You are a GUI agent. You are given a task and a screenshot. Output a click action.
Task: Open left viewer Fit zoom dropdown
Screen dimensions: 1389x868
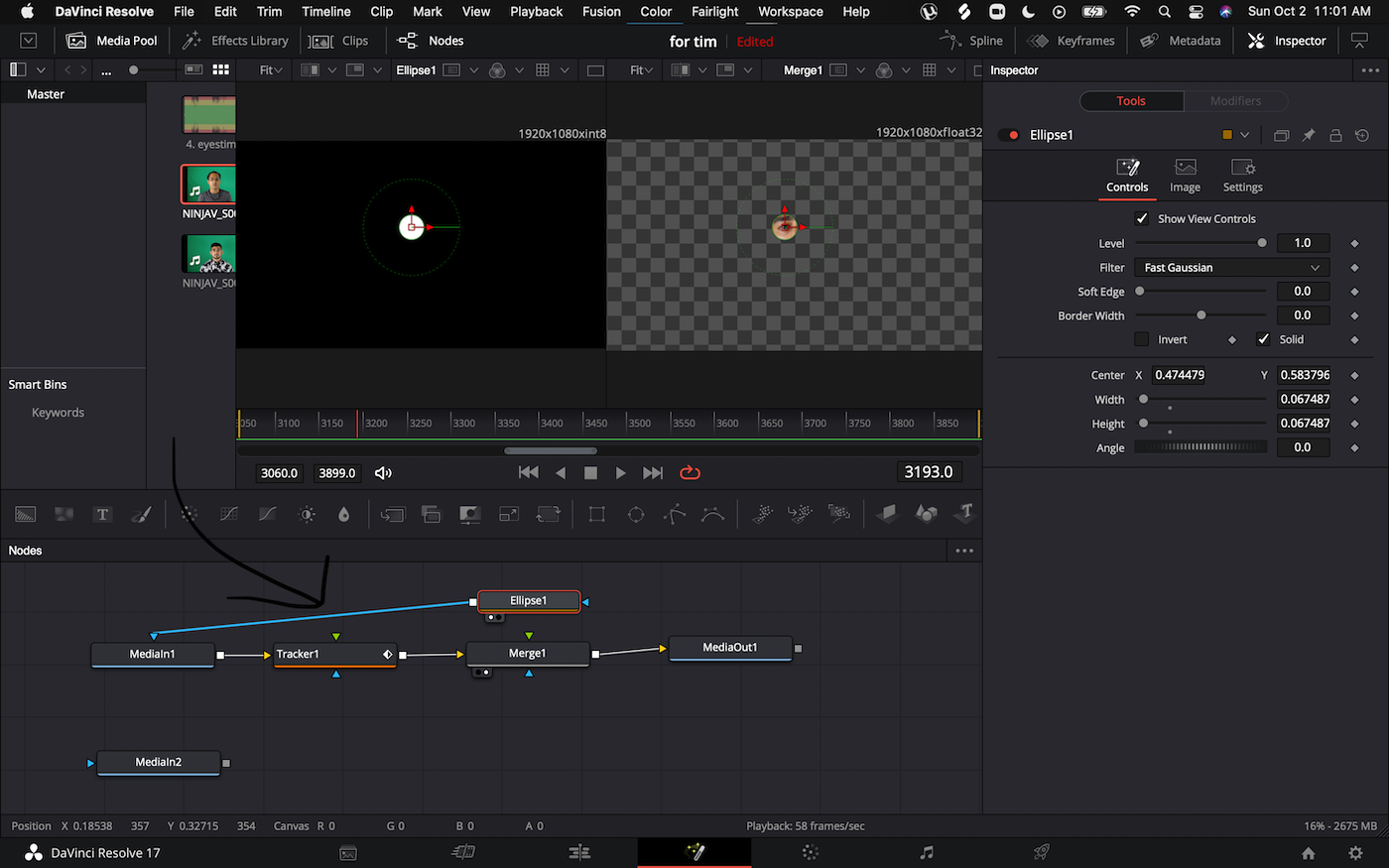click(271, 70)
